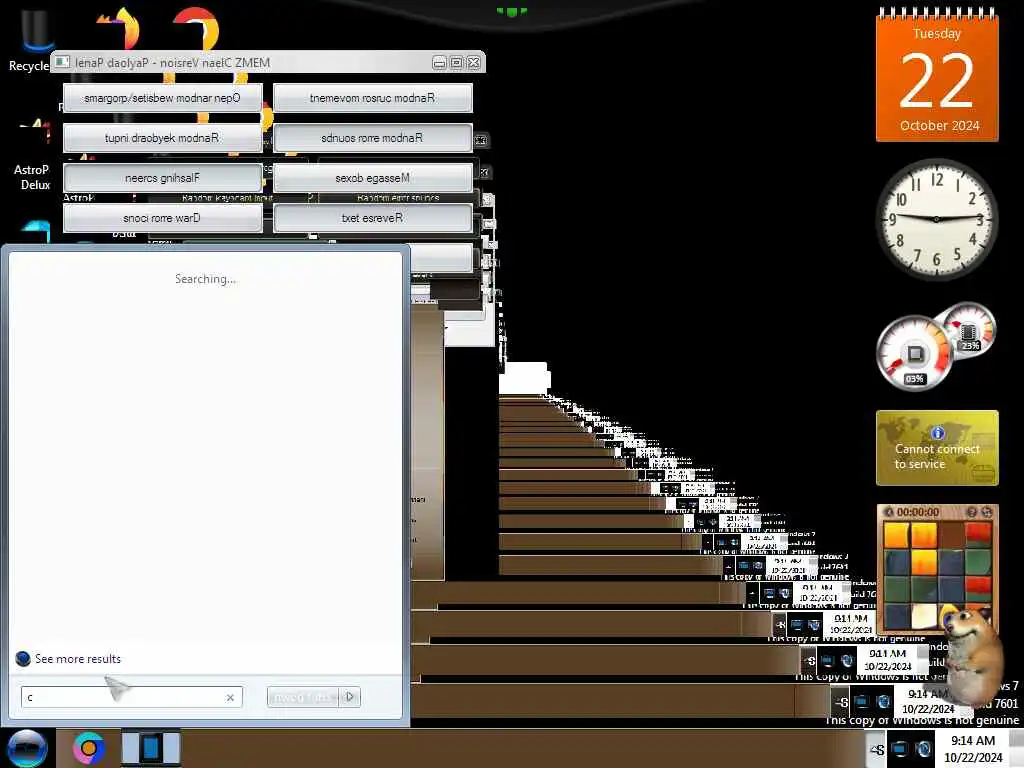The width and height of the screenshot is (1024, 768).
Task: Click the Shut down button in Start menu
Action: 303,697
